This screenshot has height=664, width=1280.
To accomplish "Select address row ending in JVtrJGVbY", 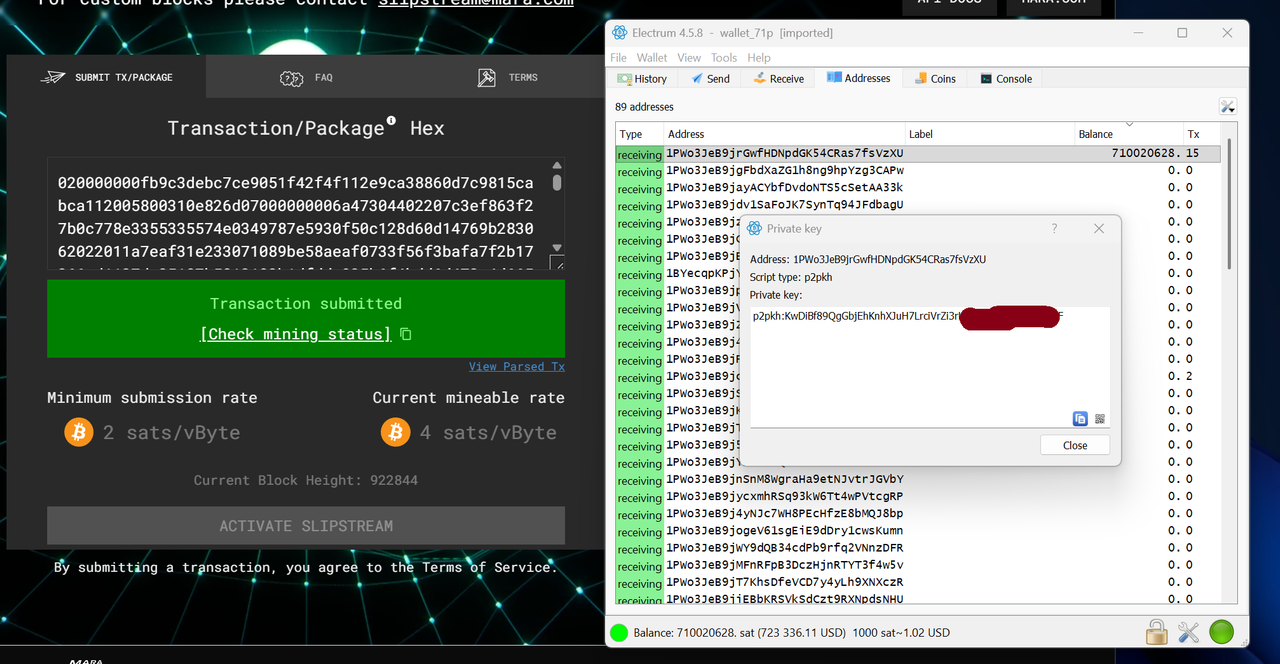I will point(918,480).
